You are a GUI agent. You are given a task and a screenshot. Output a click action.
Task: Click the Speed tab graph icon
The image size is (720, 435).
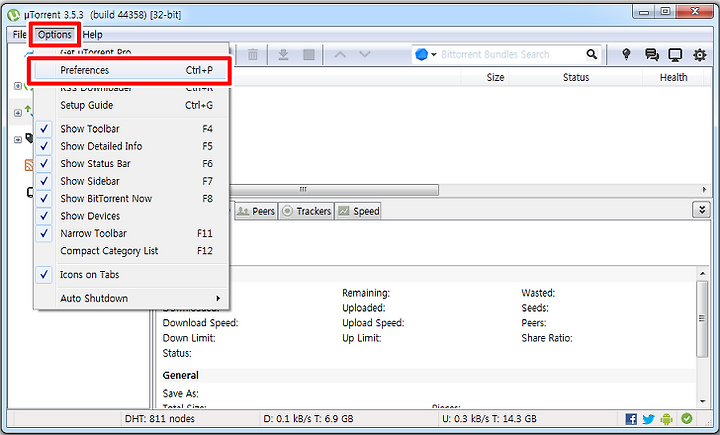pos(343,211)
